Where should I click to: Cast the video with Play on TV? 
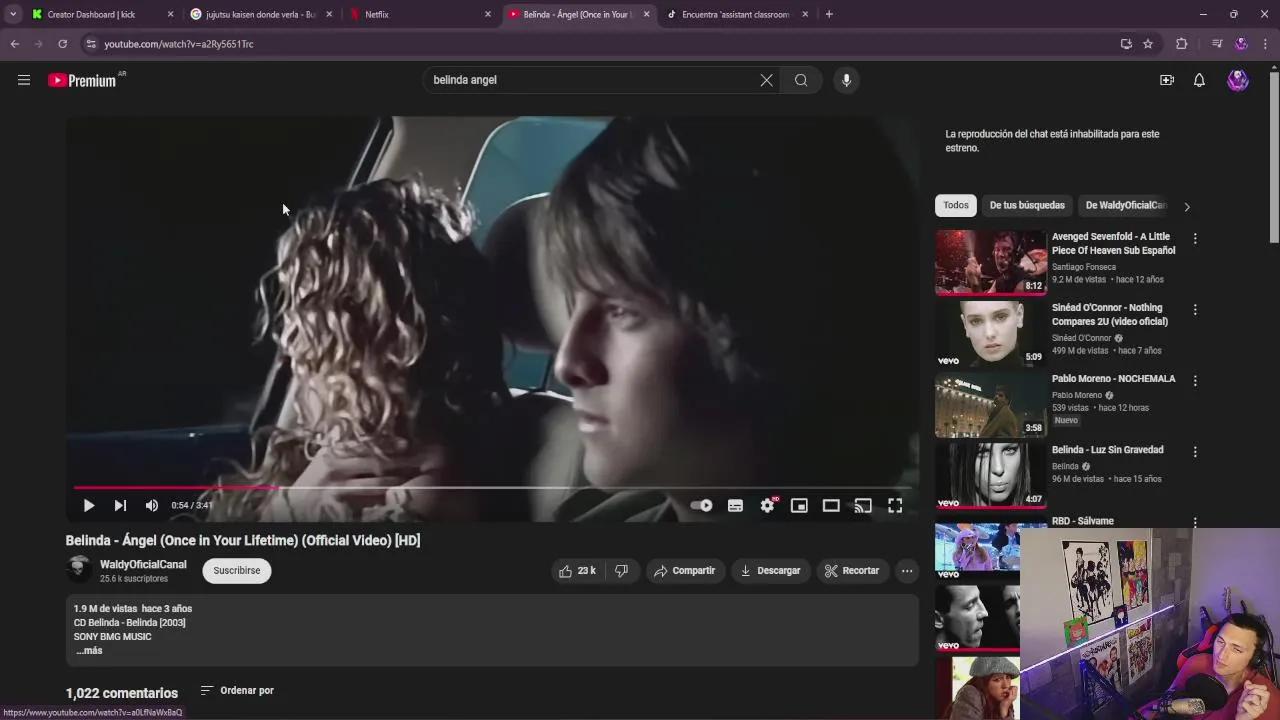pos(863,506)
